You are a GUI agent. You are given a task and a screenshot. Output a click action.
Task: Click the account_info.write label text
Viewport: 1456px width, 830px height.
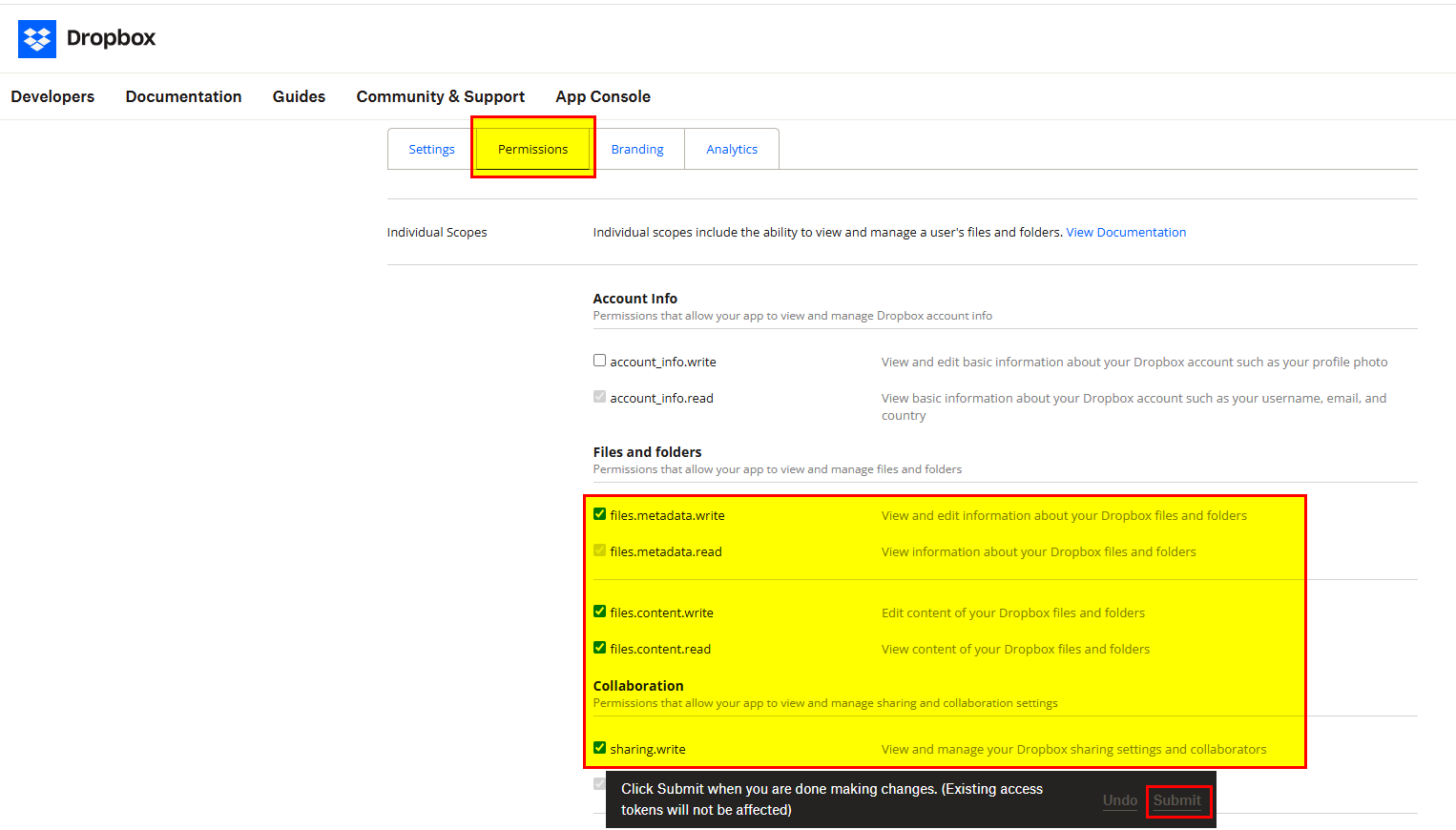[x=663, y=362]
